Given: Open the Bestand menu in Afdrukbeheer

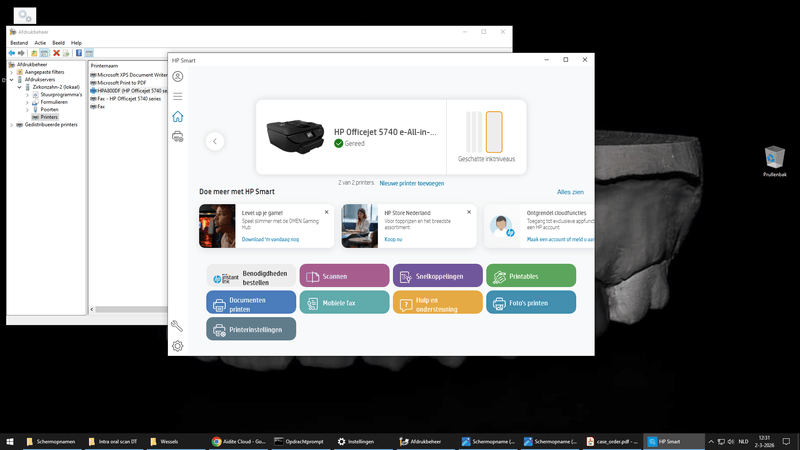Looking at the screenshot, I should pyautogui.click(x=19, y=43).
